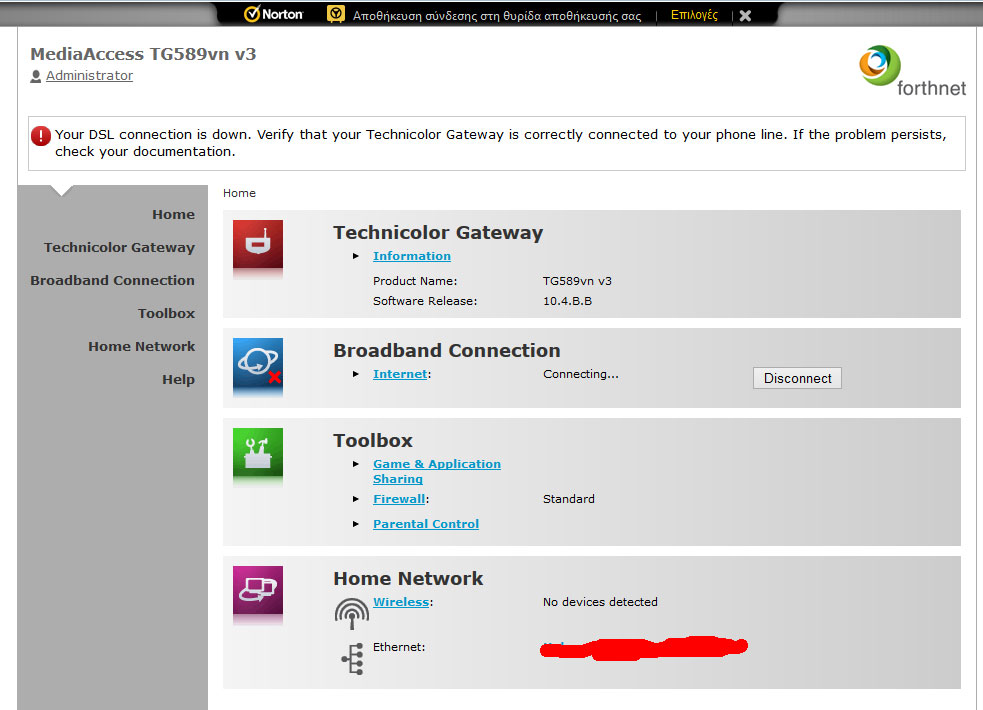Open the Firewall settings link
This screenshot has width=983, height=710.
tap(399, 499)
